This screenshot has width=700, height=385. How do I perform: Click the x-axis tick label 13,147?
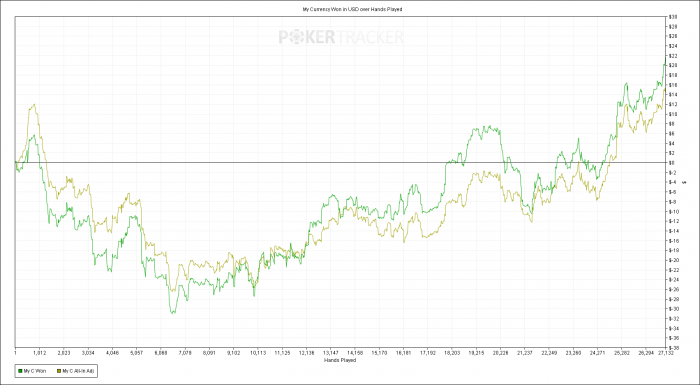pos(331,352)
